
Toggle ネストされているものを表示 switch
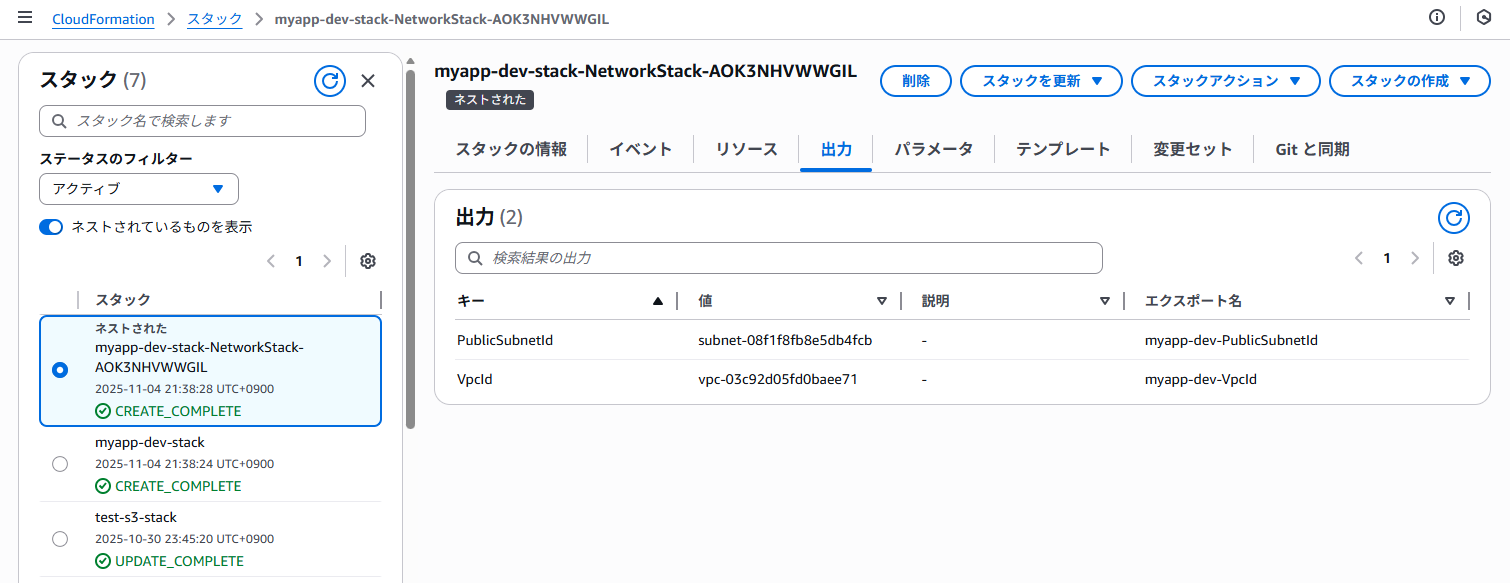51,227
